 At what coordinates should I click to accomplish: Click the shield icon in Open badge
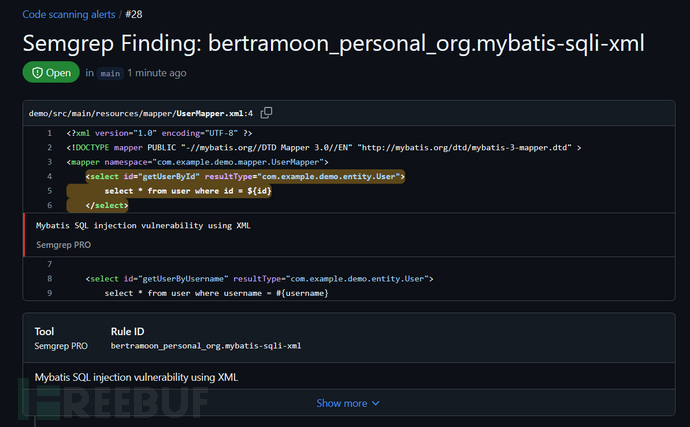click(36, 72)
